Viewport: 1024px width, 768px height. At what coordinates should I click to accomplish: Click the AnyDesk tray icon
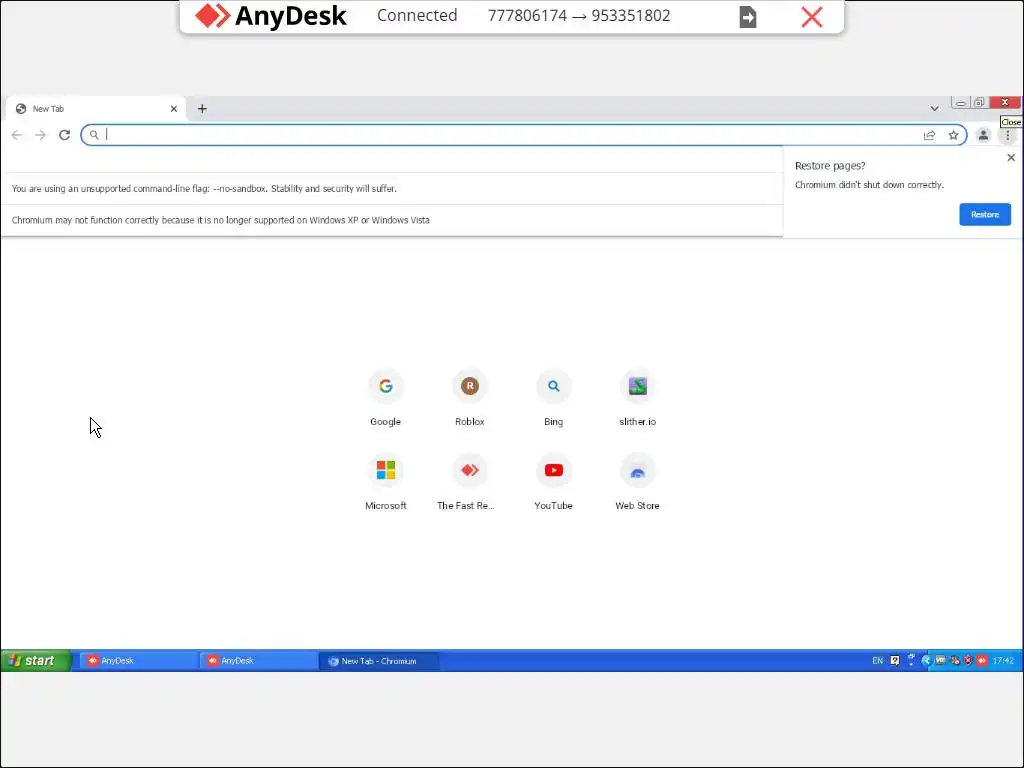[x=982, y=660]
